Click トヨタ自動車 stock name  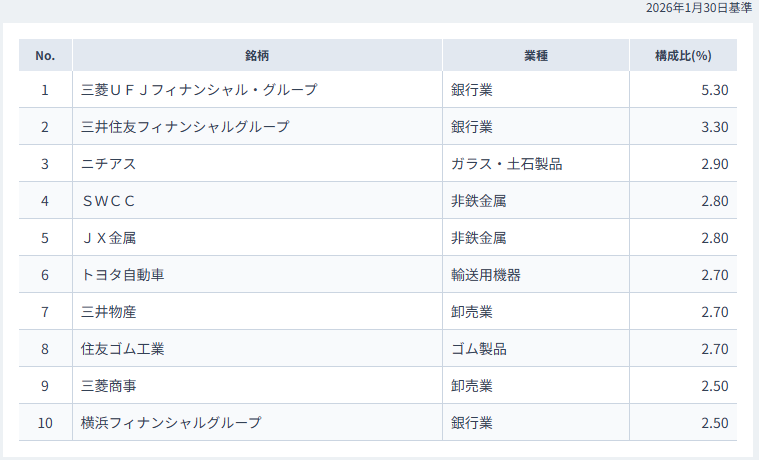(x=122, y=275)
